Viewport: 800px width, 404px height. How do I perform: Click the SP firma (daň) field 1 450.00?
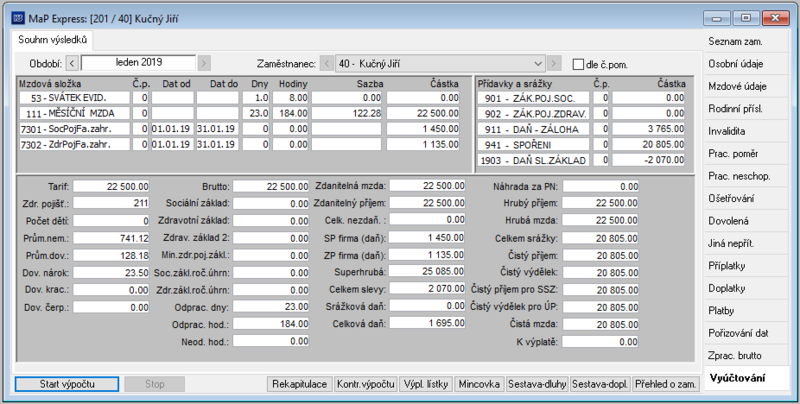(x=428, y=237)
